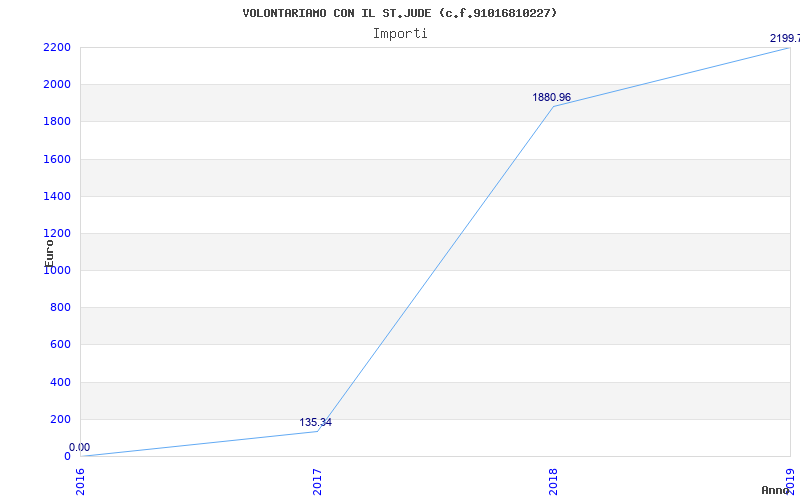Click the line's 2018 data point
Viewport: 800px width, 500px height.
(x=554, y=107)
